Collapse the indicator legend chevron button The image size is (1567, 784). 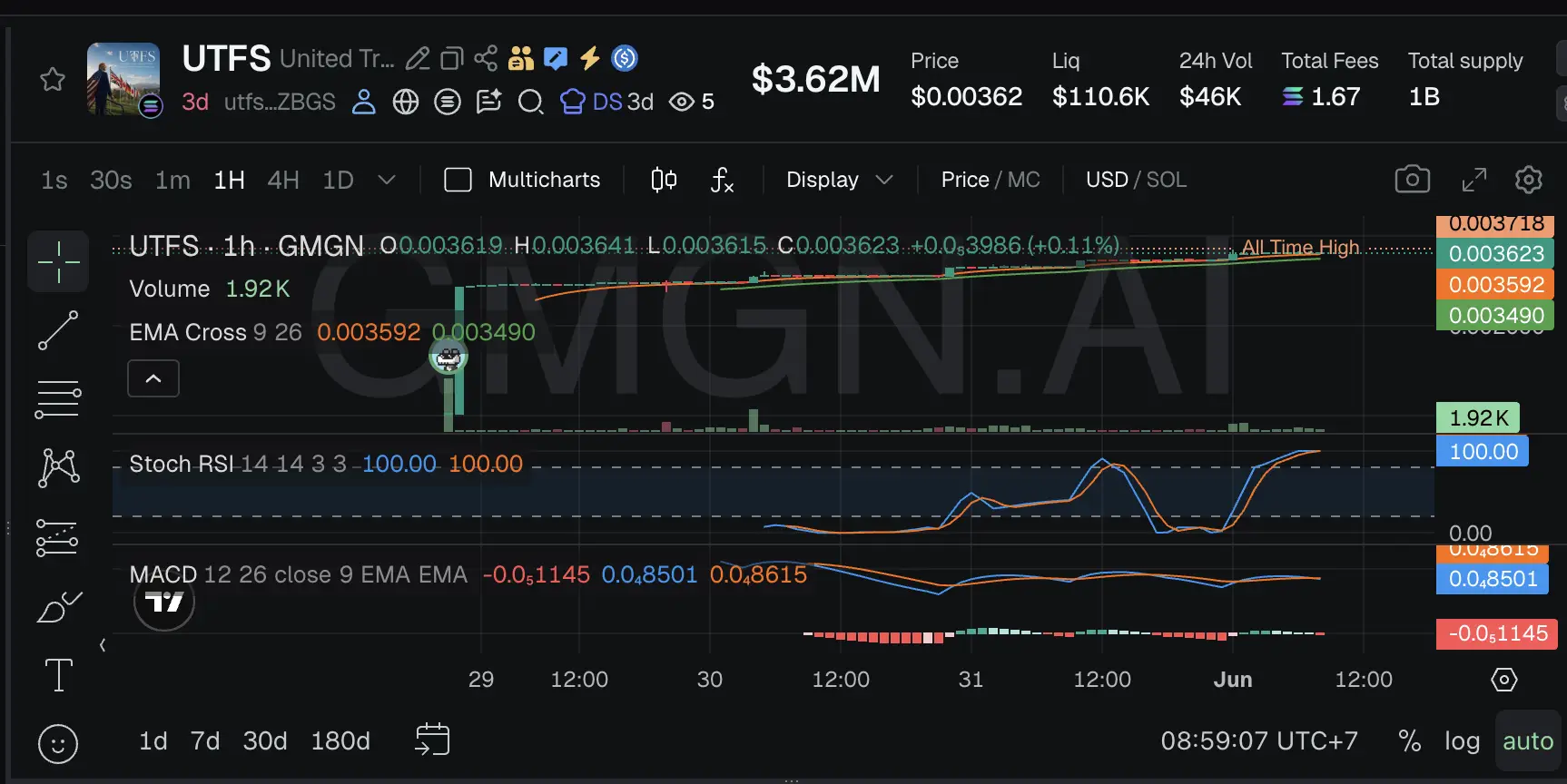(153, 378)
